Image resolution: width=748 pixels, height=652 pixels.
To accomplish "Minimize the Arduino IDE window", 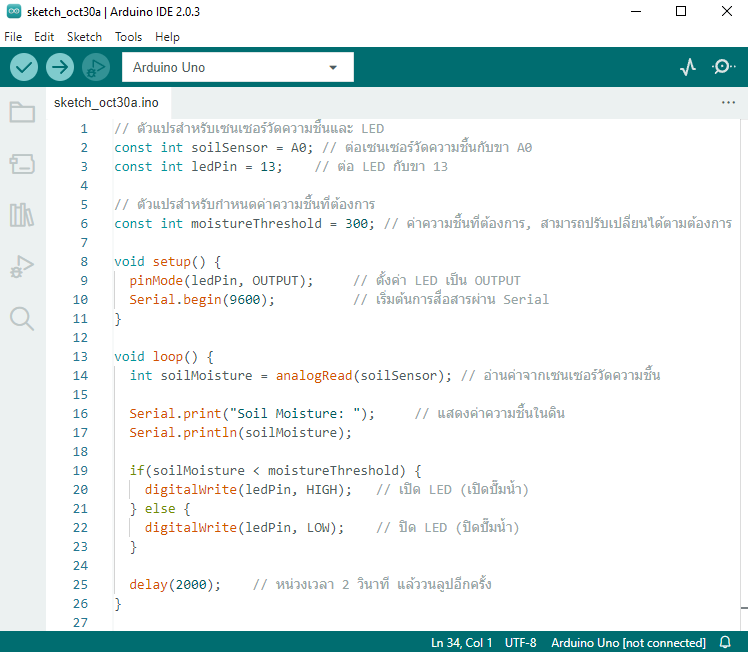I will click(x=636, y=11).
